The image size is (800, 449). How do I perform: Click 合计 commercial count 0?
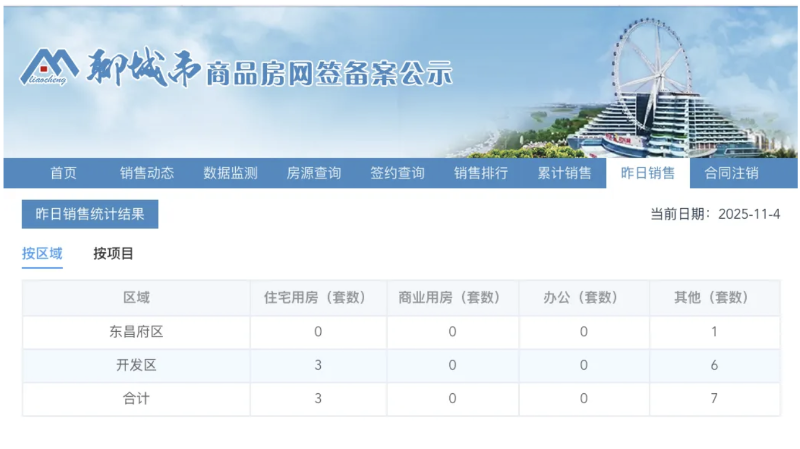click(452, 398)
